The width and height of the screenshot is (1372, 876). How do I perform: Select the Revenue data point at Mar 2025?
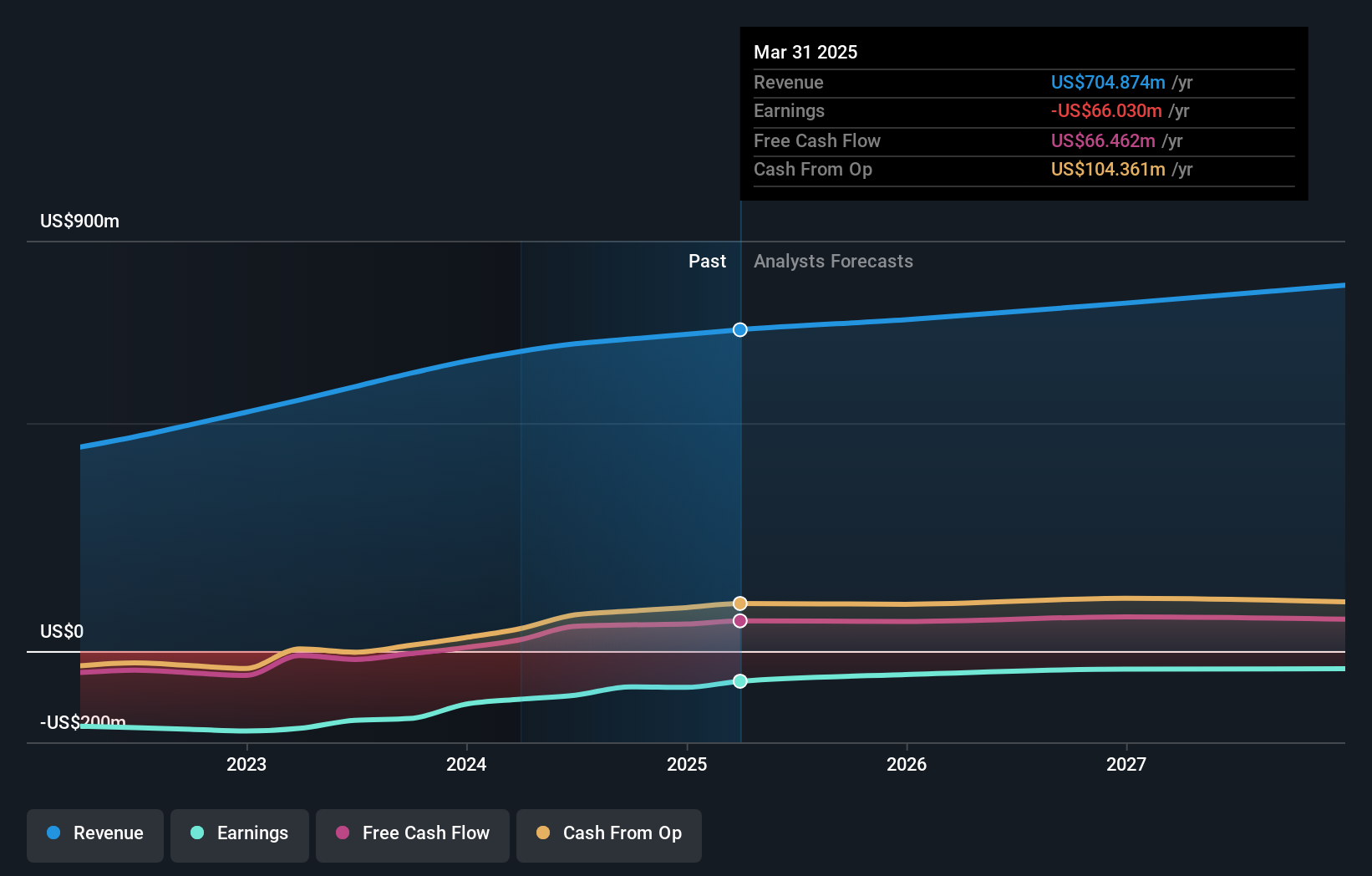click(740, 329)
